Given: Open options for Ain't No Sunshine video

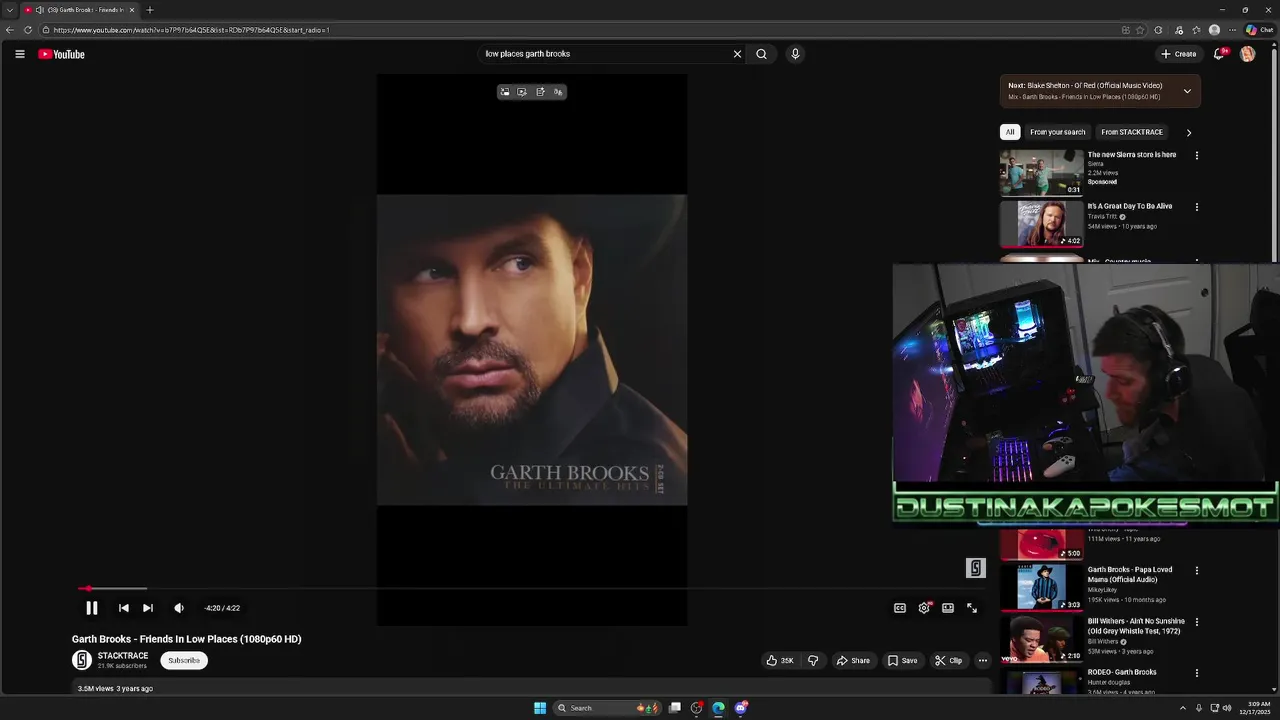Looking at the screenshot, I should (x=1197, y=622).
